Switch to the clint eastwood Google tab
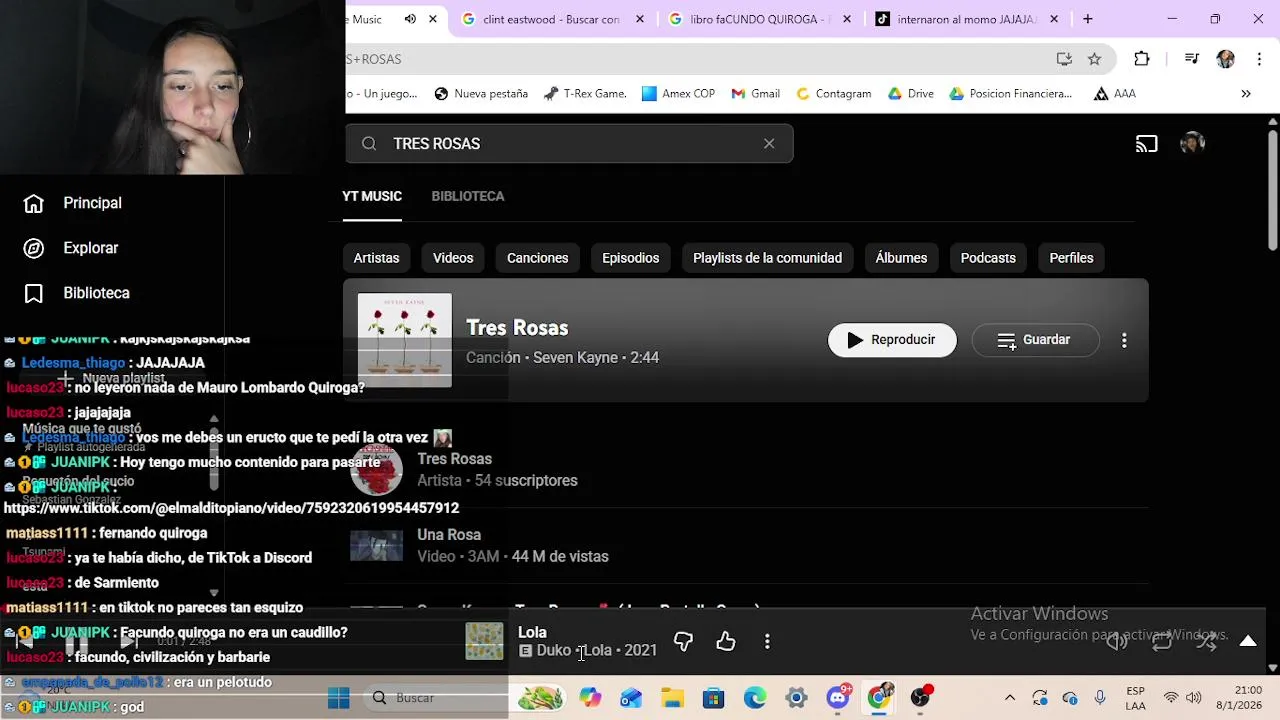Screen dimensions: 1280x720 tap(551, 19)
